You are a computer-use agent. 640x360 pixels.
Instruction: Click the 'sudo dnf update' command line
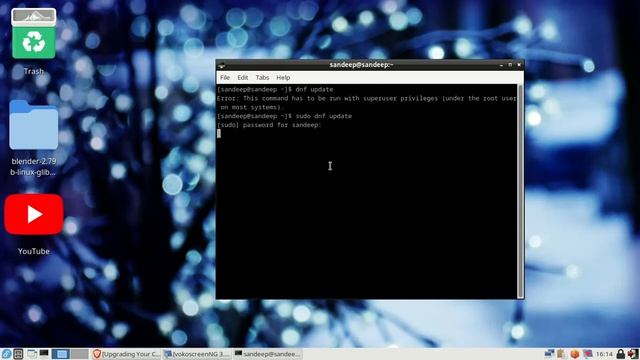click(284, 116)
